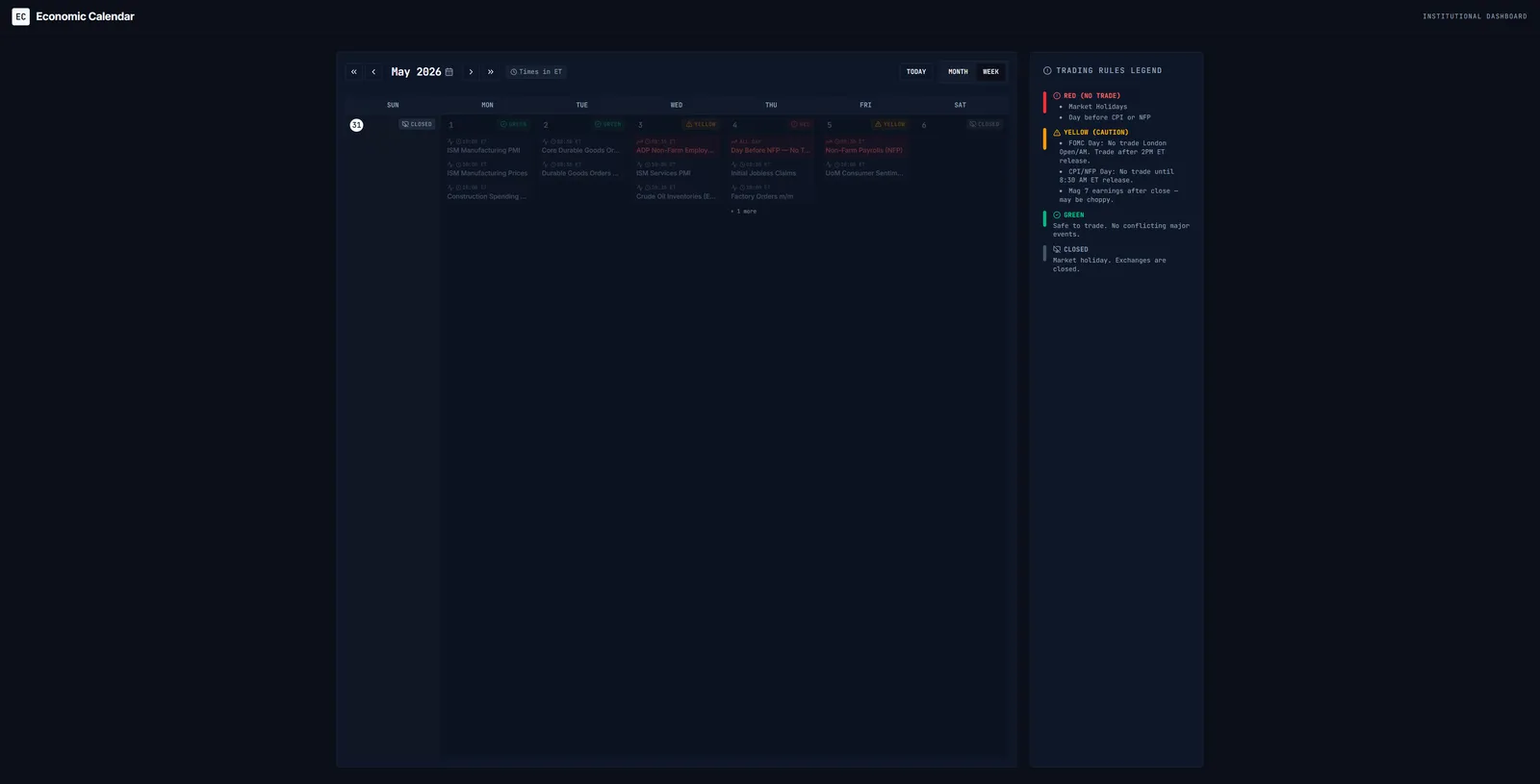Switch to Week view
Screen dimensions: 1540x784
click(x=990, y=72)
